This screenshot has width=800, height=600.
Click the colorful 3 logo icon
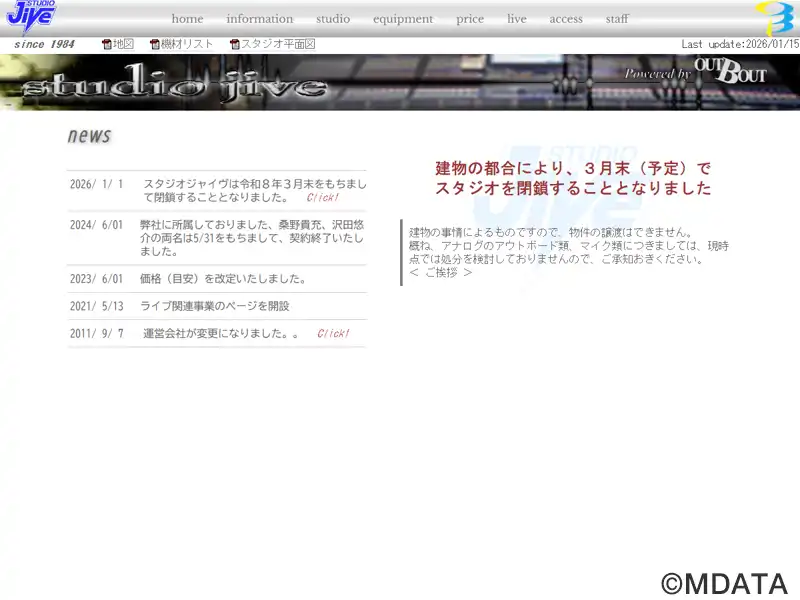pyautogui.click(x=776, y=18)
